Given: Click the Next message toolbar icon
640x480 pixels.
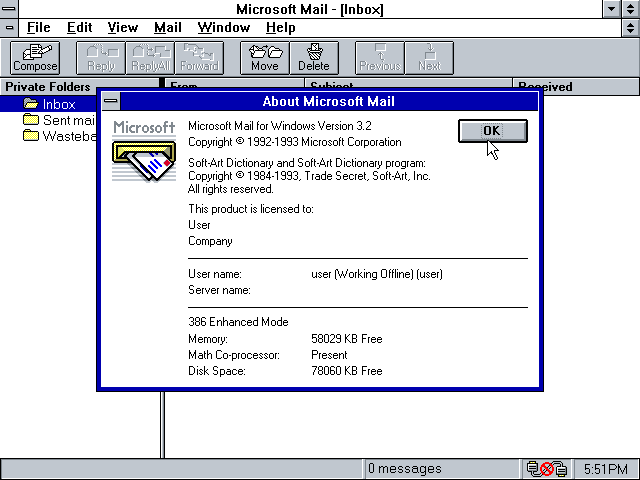Looking at the screenshot, I should (x=429, y=58).
